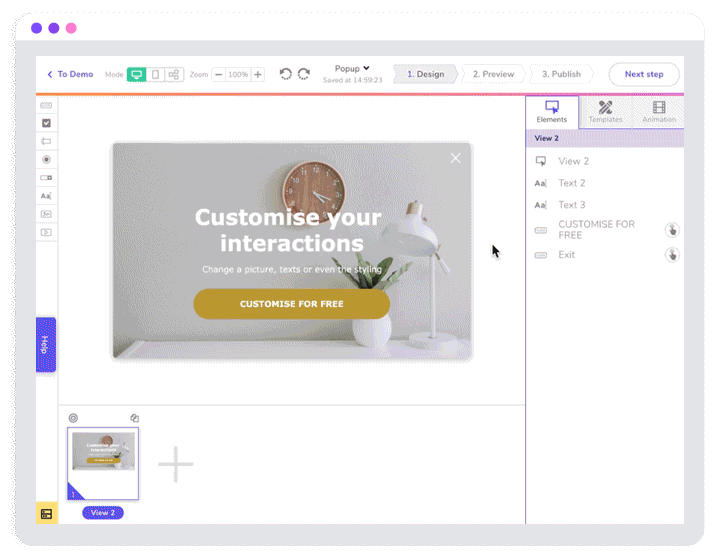The width and height of the screenshot is (720, 560).
Task: Add a video element from left toolbar
Action: [x=46, y=232]
